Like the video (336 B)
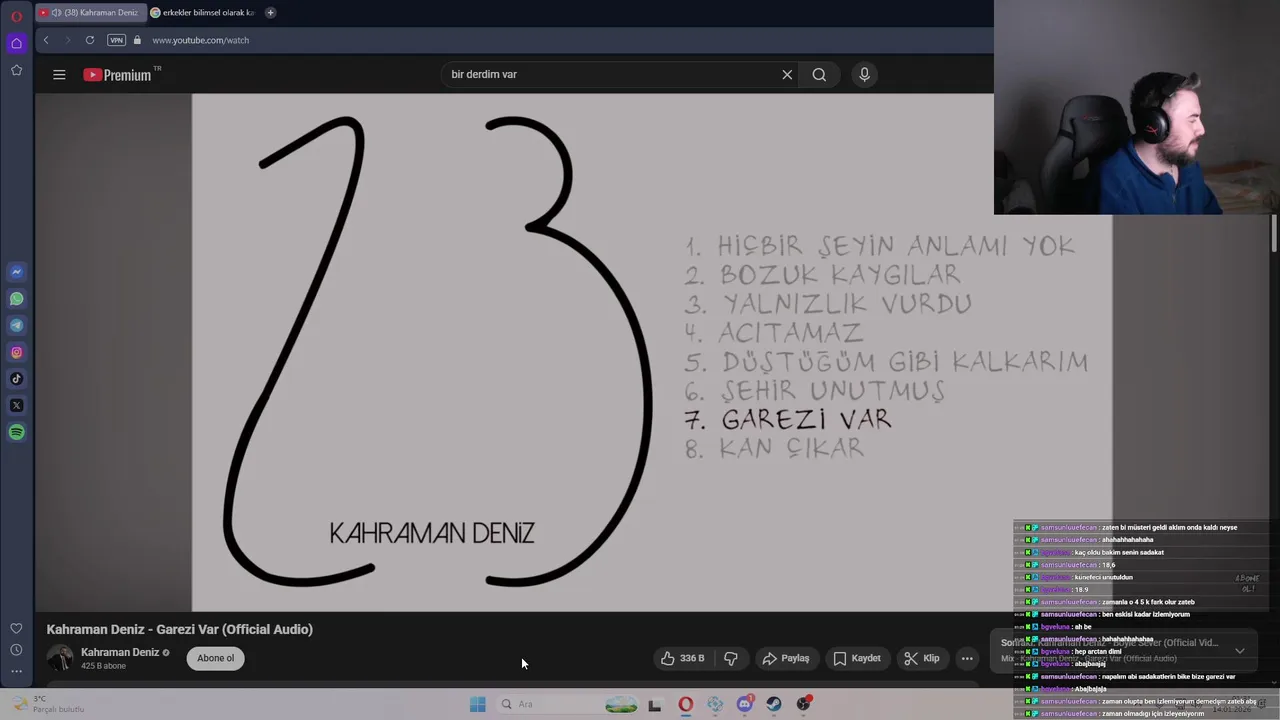The width and height of the screenshot is (1280, 720). 682,658
